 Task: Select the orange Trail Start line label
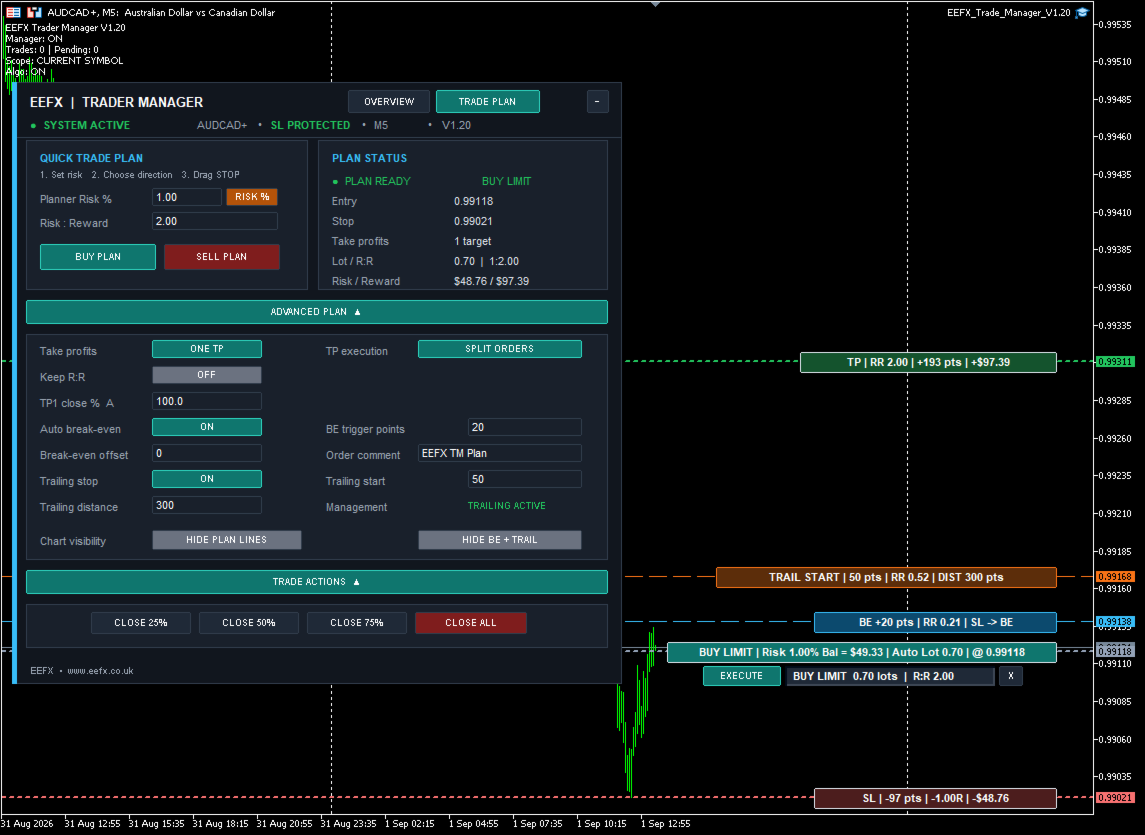tap(886, 577)
